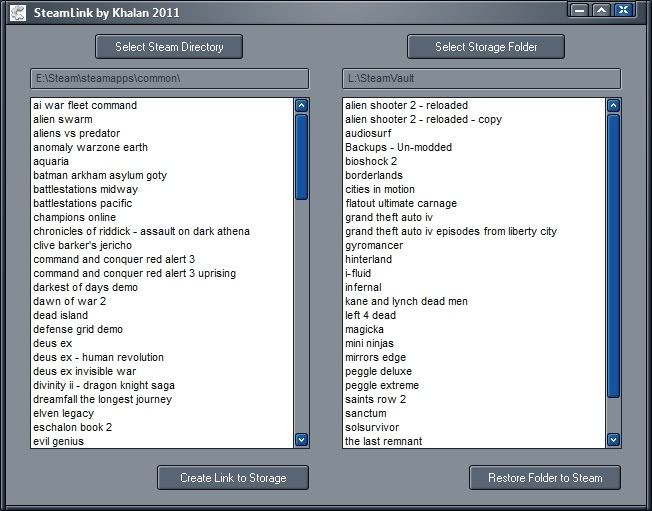Click Create Link to Storage button
The height and width of the screenshot is (511, 652).
pyautogui.click(x=233, y=478)
